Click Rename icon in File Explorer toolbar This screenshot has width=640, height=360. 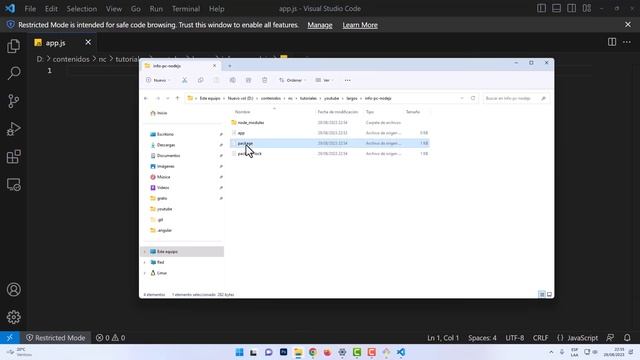tap(232, 80)
